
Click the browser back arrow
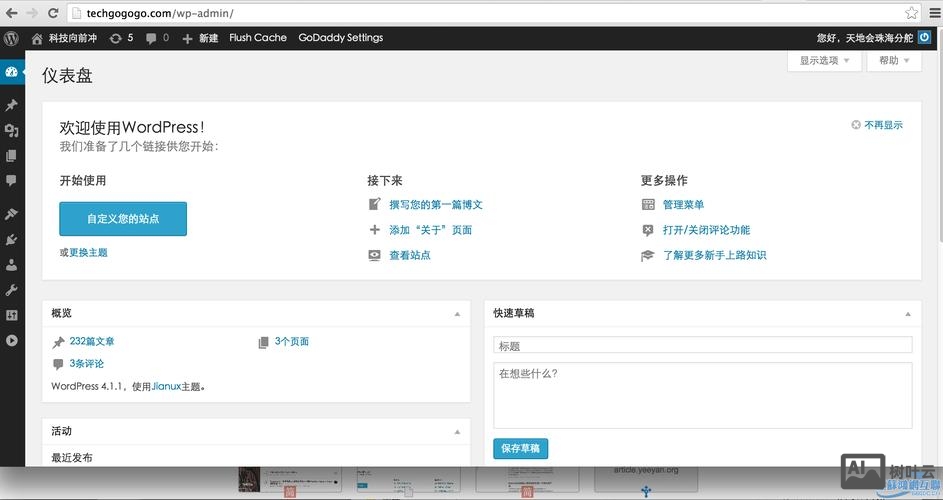click(x=11, y=13)
